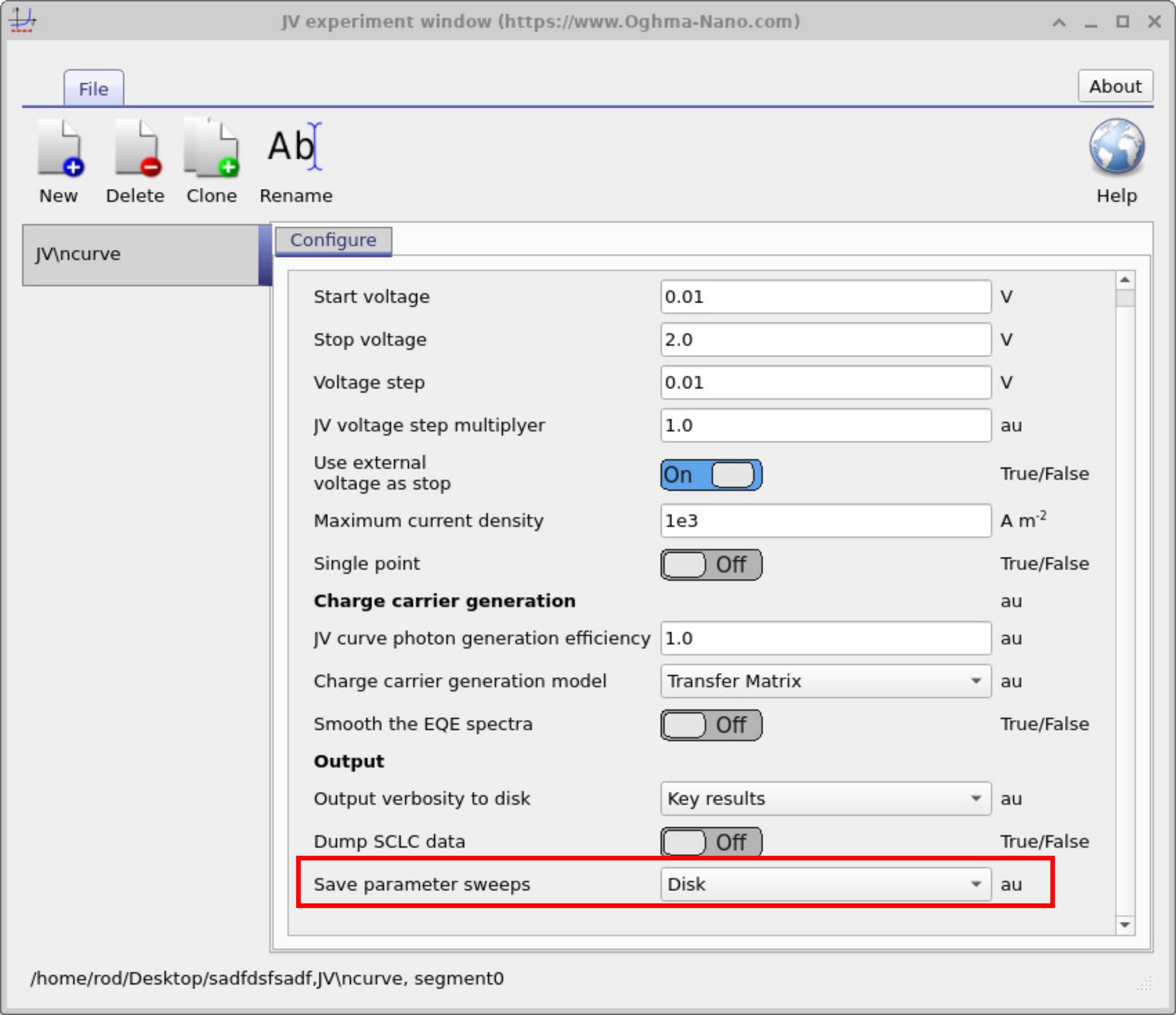Enable Single point mode

[x=710, y=564]
